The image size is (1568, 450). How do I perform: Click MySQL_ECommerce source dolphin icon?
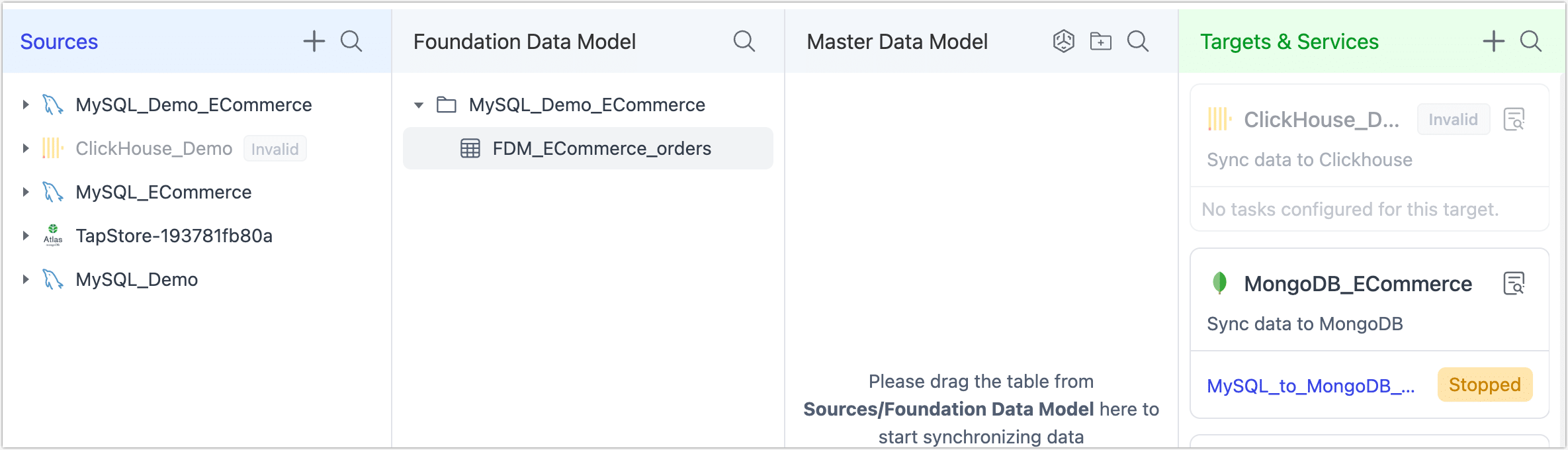coord(53,192)
